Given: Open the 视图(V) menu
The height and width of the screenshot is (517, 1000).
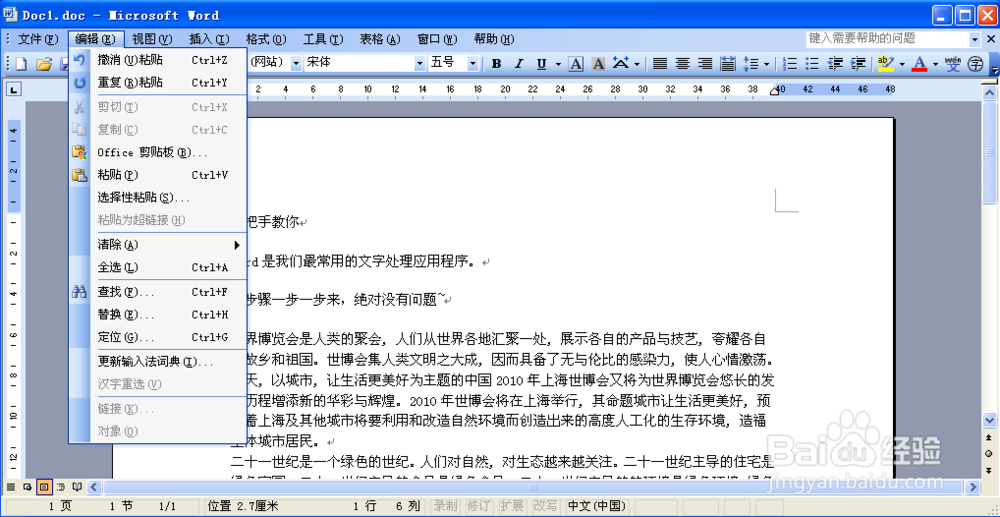Looking at the screenshot, I should click(152, 39).
